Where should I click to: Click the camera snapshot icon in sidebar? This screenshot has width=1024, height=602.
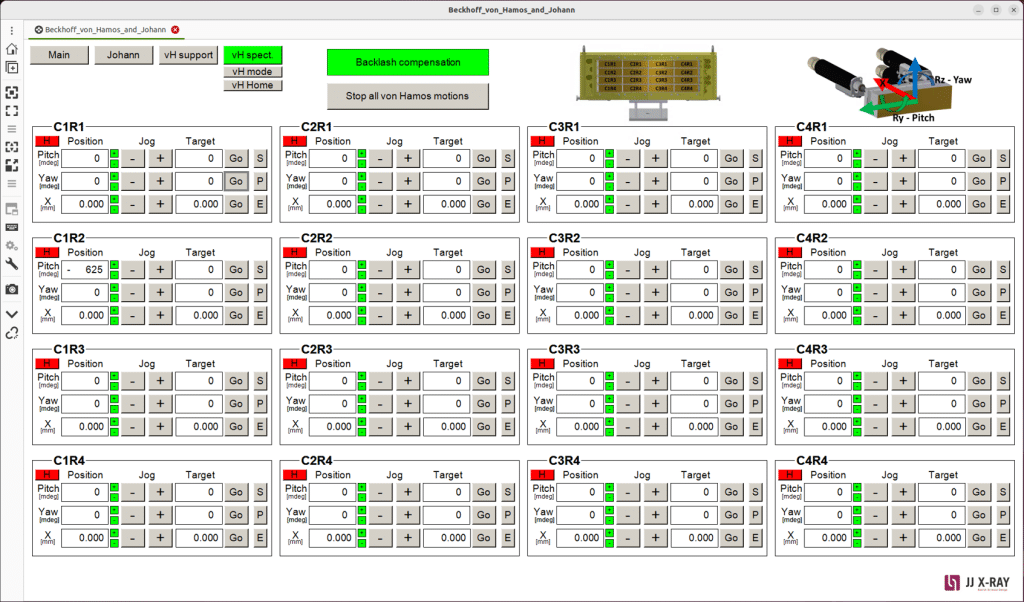tap(12, 288)
